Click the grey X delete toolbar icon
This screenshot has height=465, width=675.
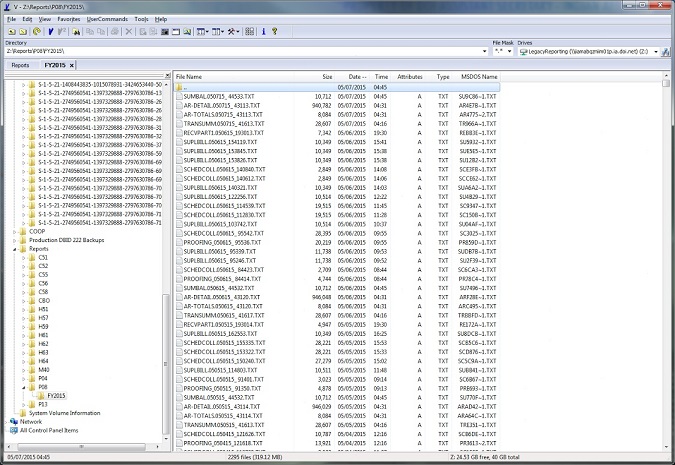(128, 31)
